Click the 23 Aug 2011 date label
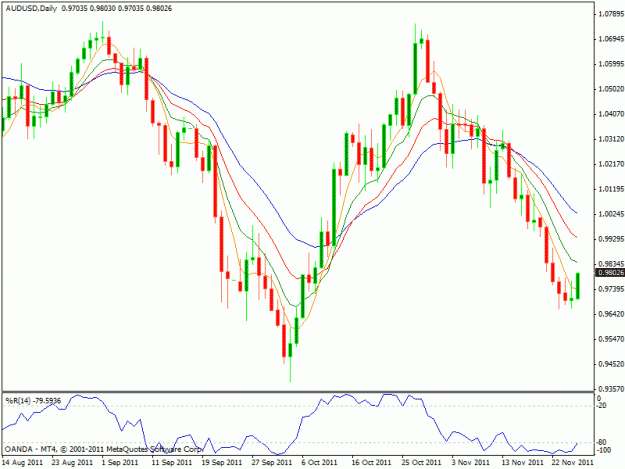Viewport: 625px width, 469px height. [x=72, y=463]
